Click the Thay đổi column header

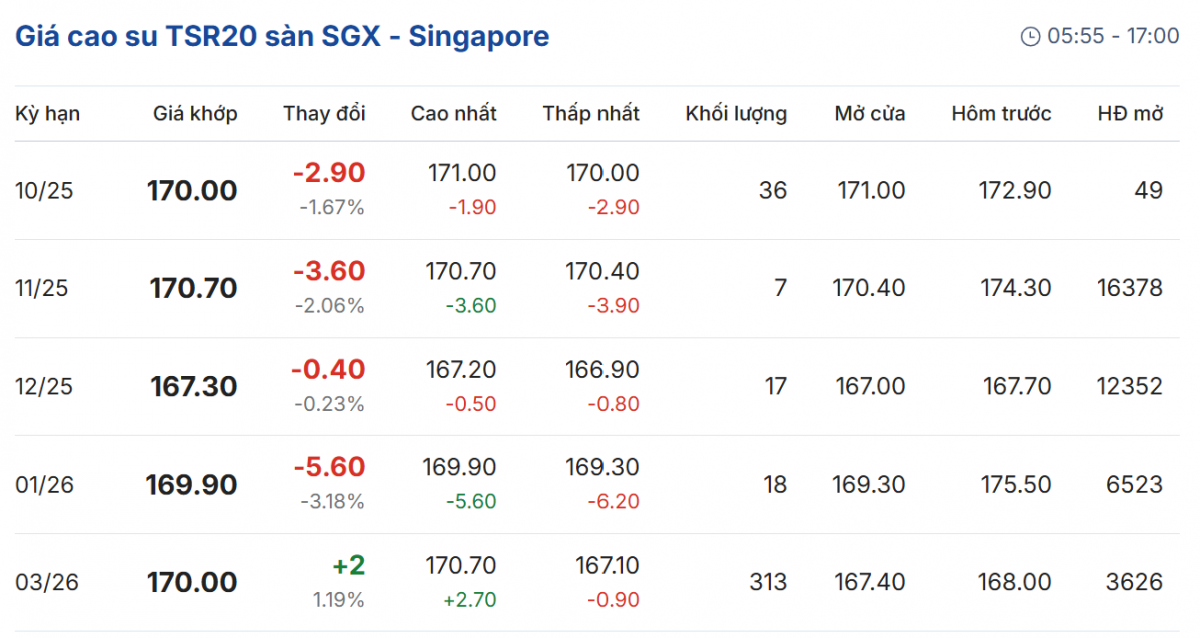click(324, 114)
